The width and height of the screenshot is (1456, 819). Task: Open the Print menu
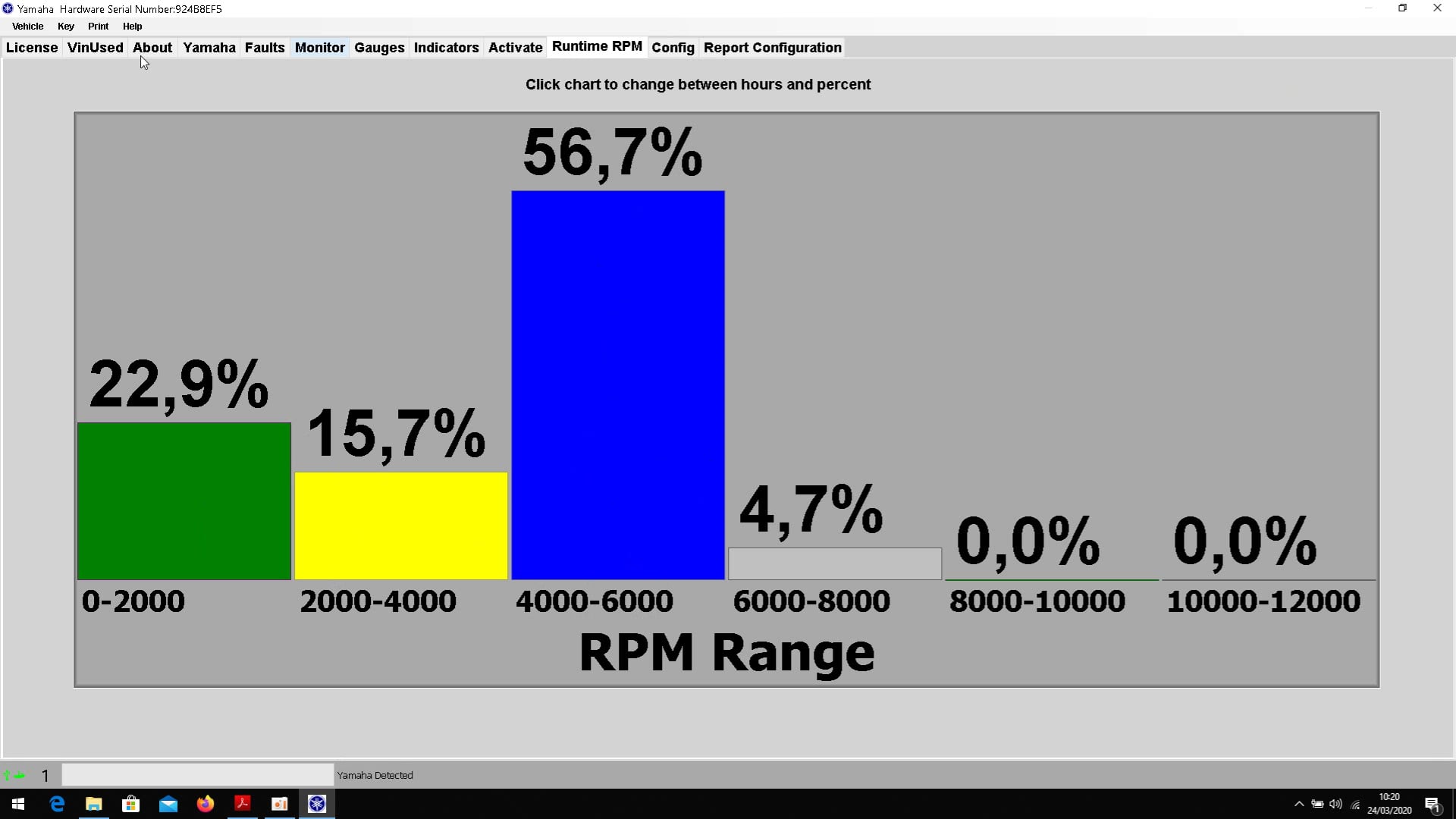[99, 26]
